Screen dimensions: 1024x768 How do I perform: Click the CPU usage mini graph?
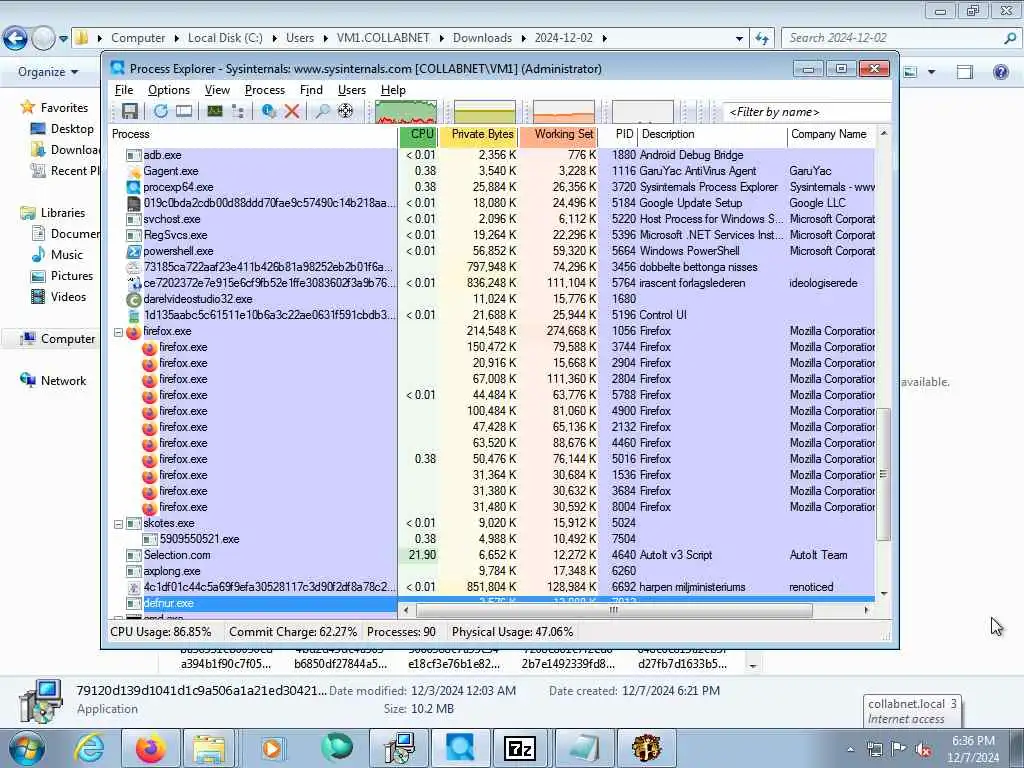(x=406, y=112)
